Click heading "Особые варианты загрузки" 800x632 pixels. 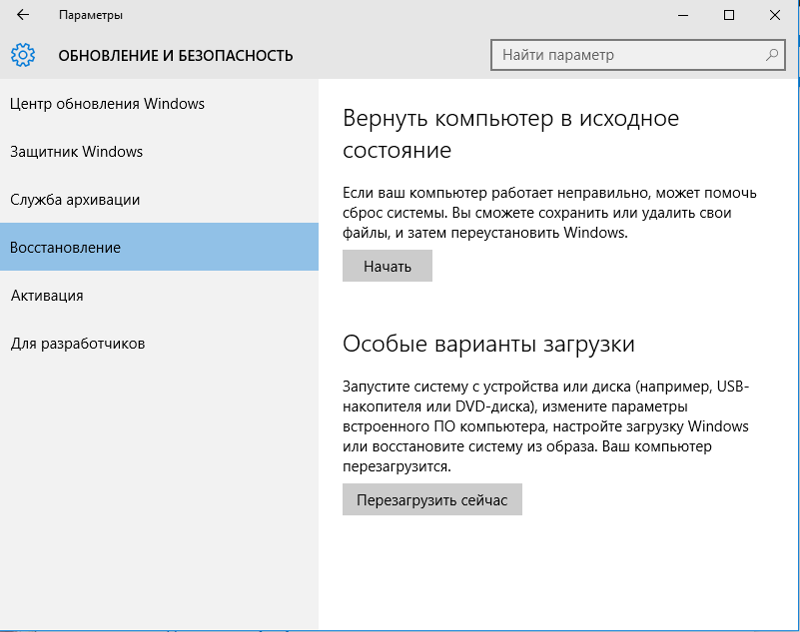click(x=489, y=344)
